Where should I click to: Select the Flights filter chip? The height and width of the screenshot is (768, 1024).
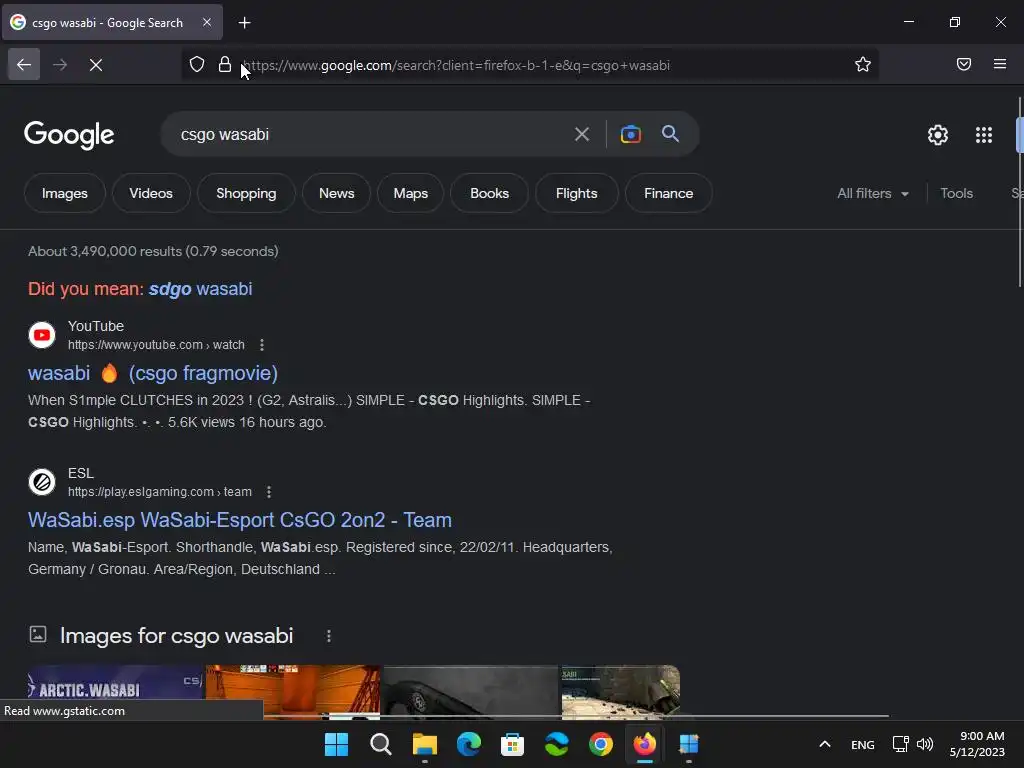[x=577, y=193]
